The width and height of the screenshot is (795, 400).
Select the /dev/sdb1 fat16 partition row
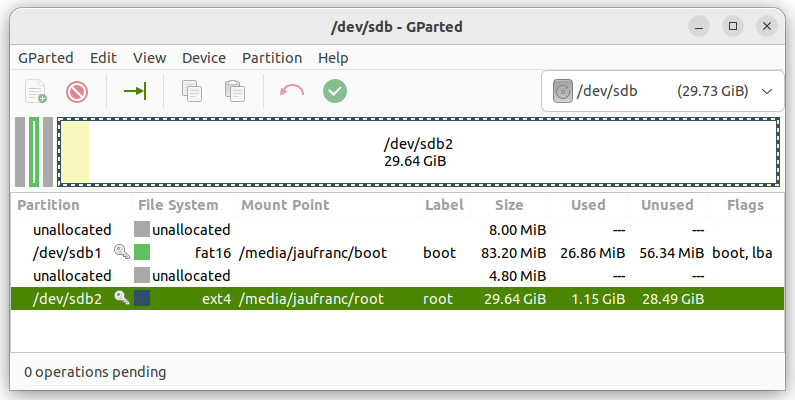coord(398,252)
